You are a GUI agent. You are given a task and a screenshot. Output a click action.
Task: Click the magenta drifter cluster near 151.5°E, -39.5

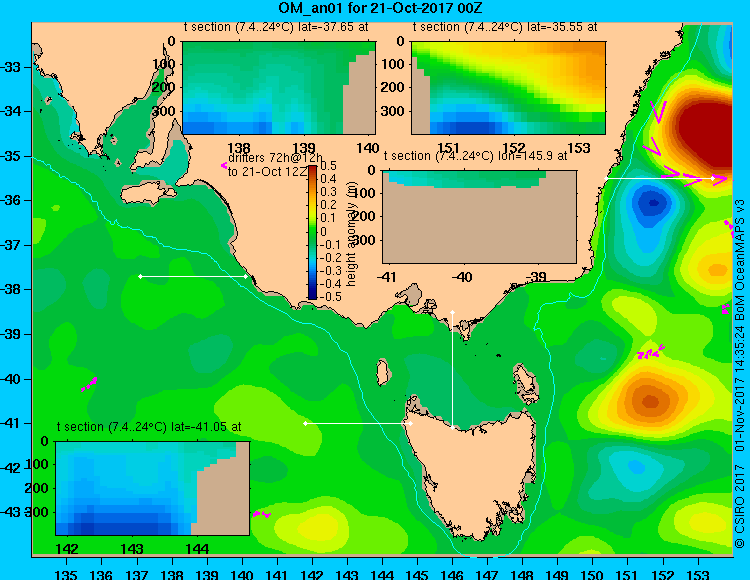click(651, 352)
